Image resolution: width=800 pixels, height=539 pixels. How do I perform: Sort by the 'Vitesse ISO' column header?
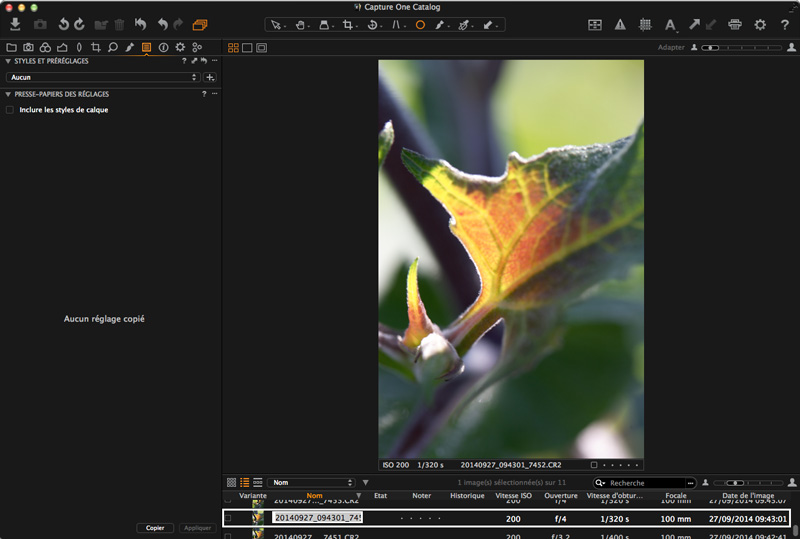pyautogui.click(x=513, y=496)
